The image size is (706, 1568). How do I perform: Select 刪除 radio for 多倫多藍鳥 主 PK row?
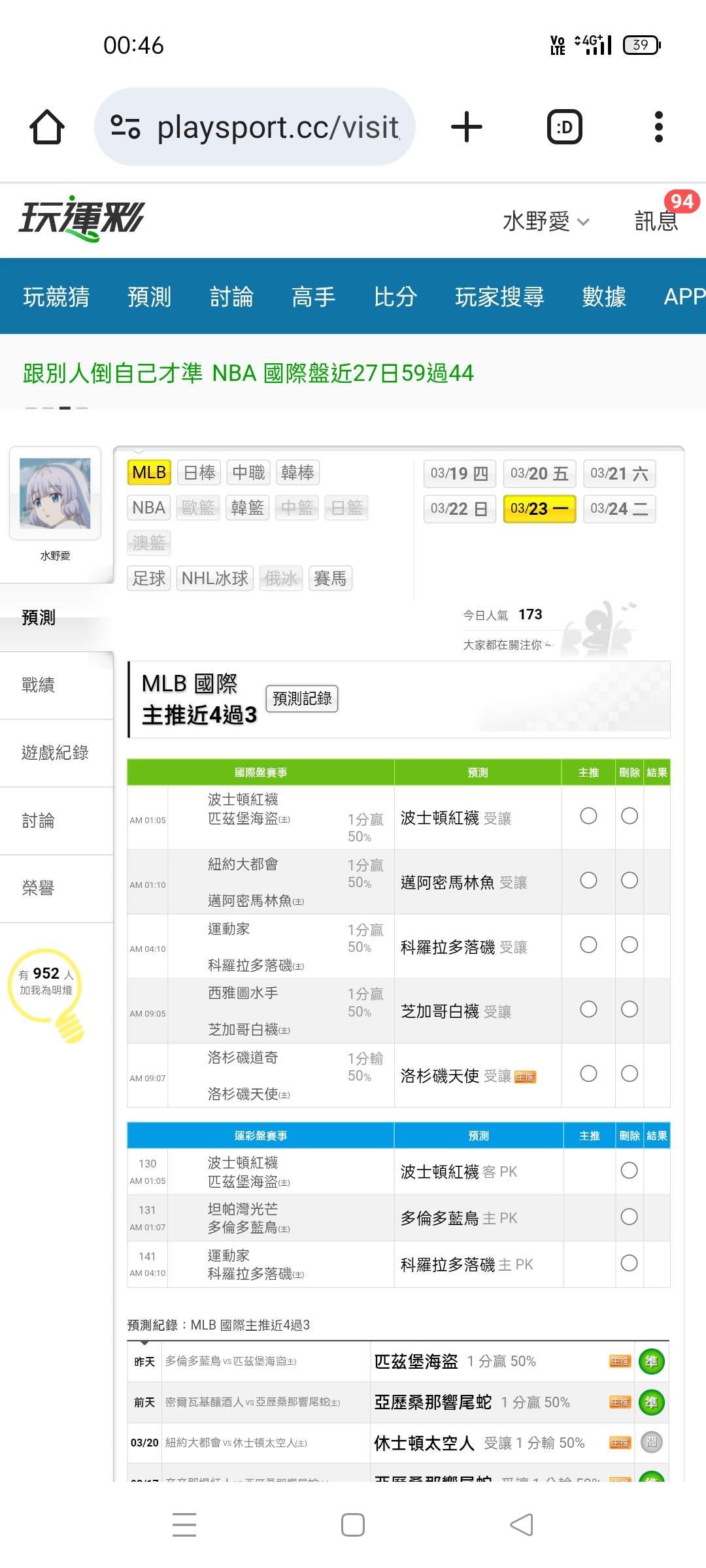coord(630,1217)
